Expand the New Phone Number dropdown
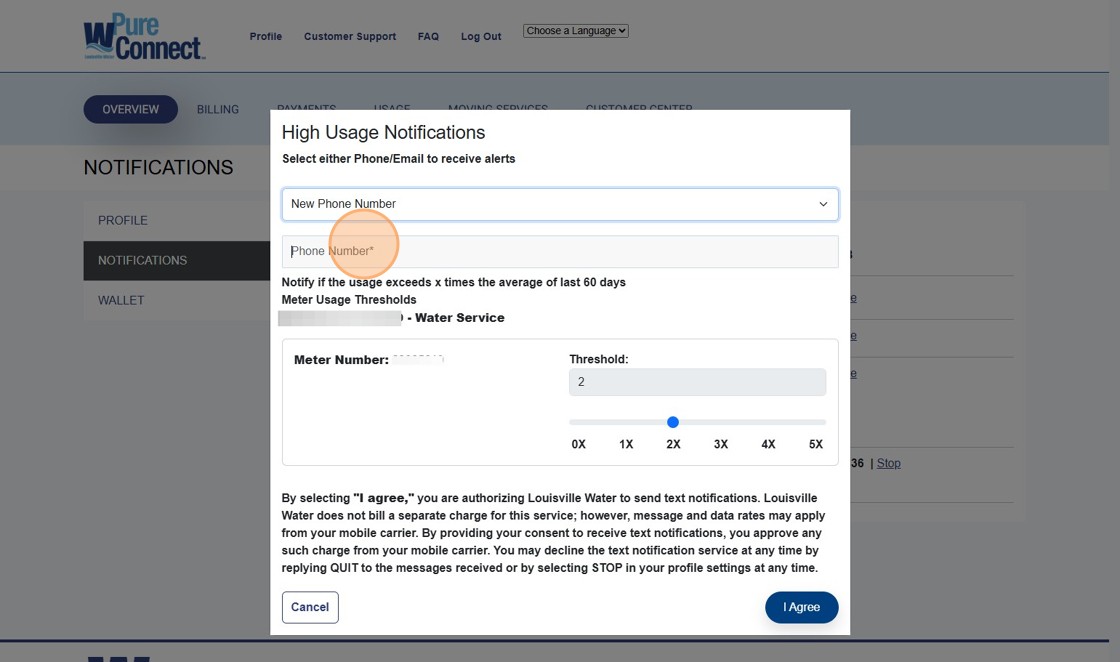The image size is (1120, 662). (560, 204)
